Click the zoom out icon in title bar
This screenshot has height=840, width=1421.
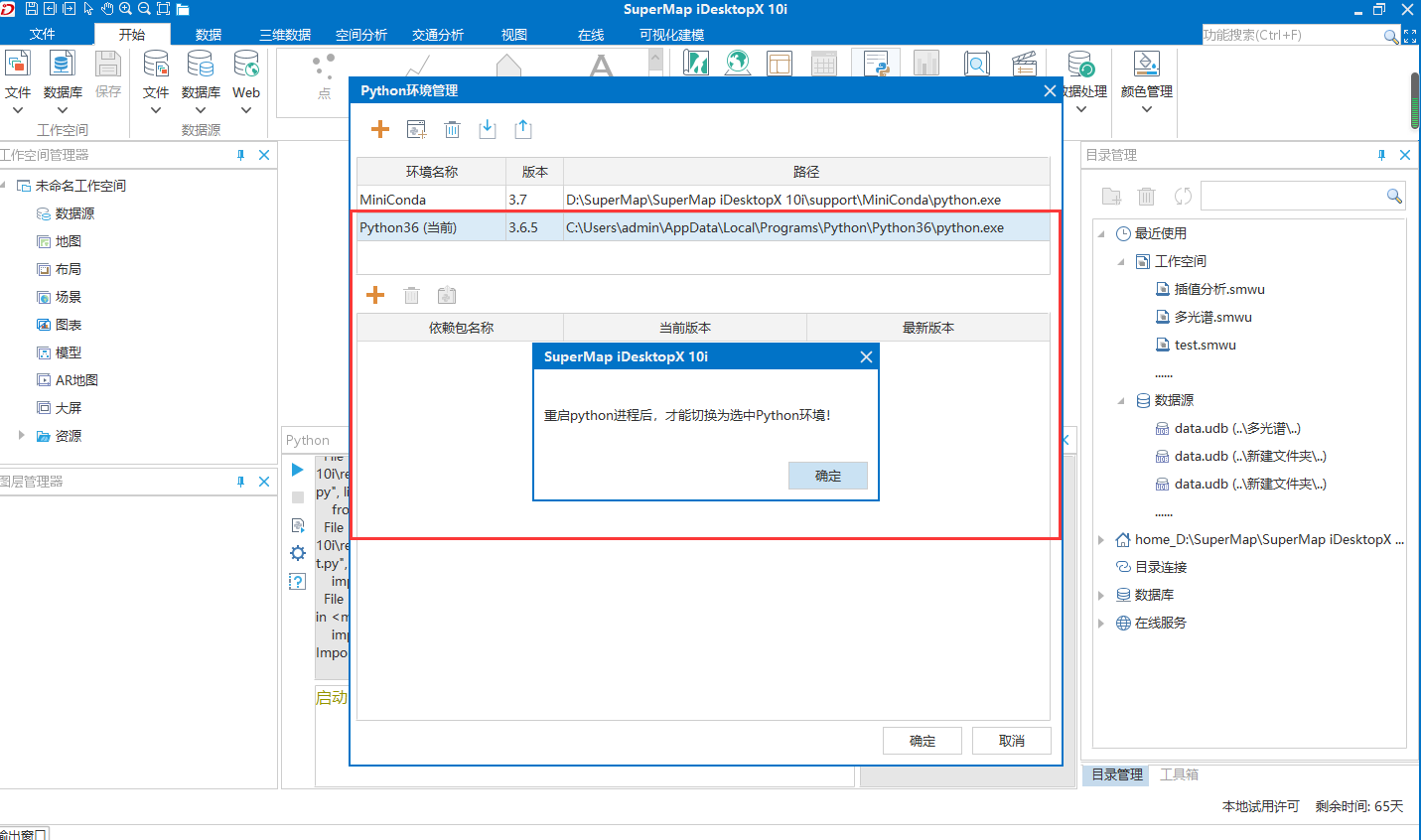[144, 9]
